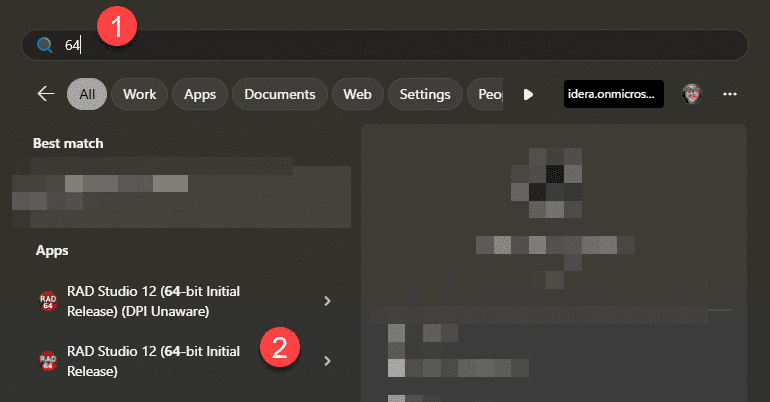Show more filters with the play arrow

[528, 94]
